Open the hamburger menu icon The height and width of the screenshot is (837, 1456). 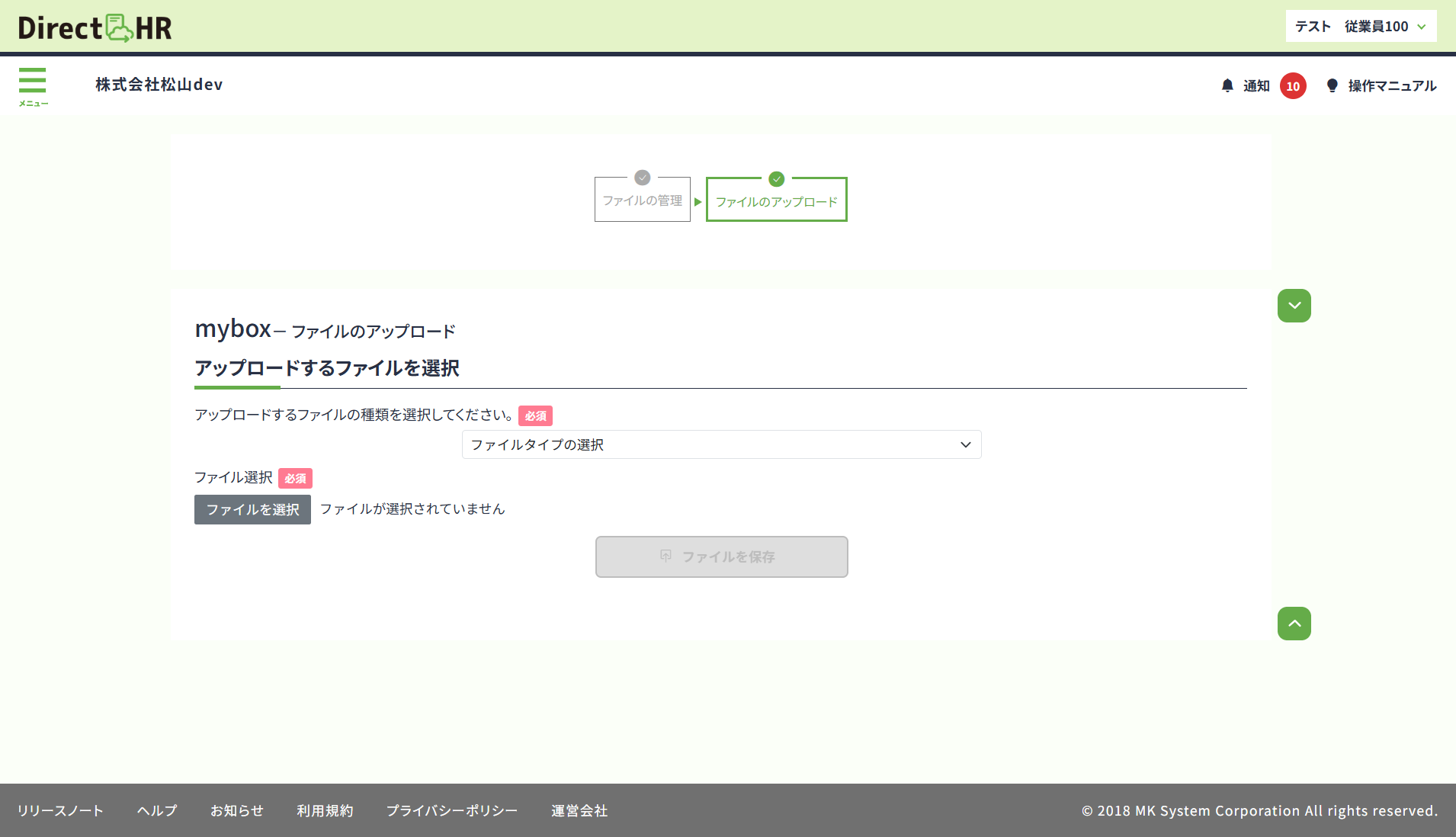33,85
